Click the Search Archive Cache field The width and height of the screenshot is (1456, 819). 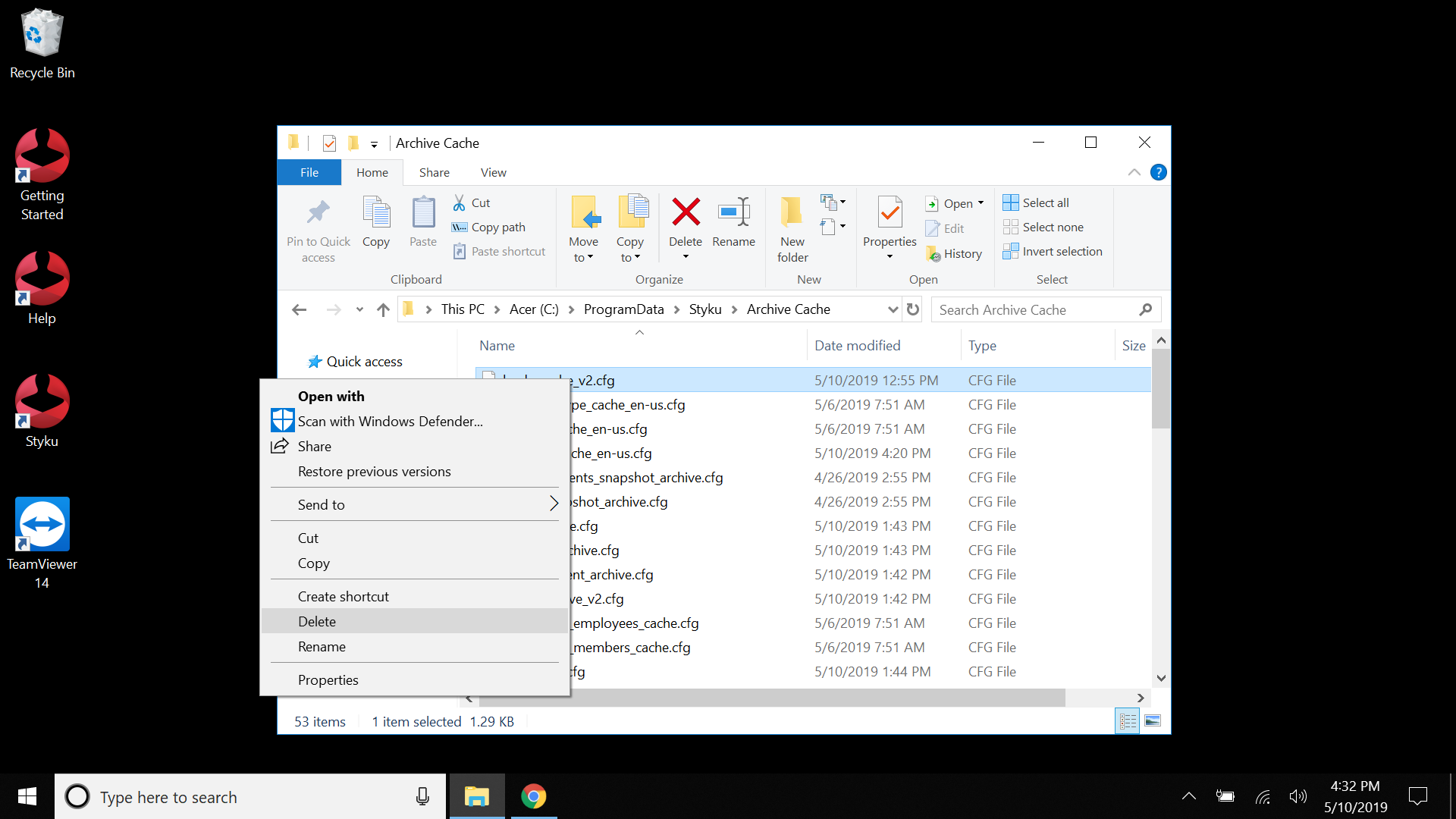pos(1035,309)
